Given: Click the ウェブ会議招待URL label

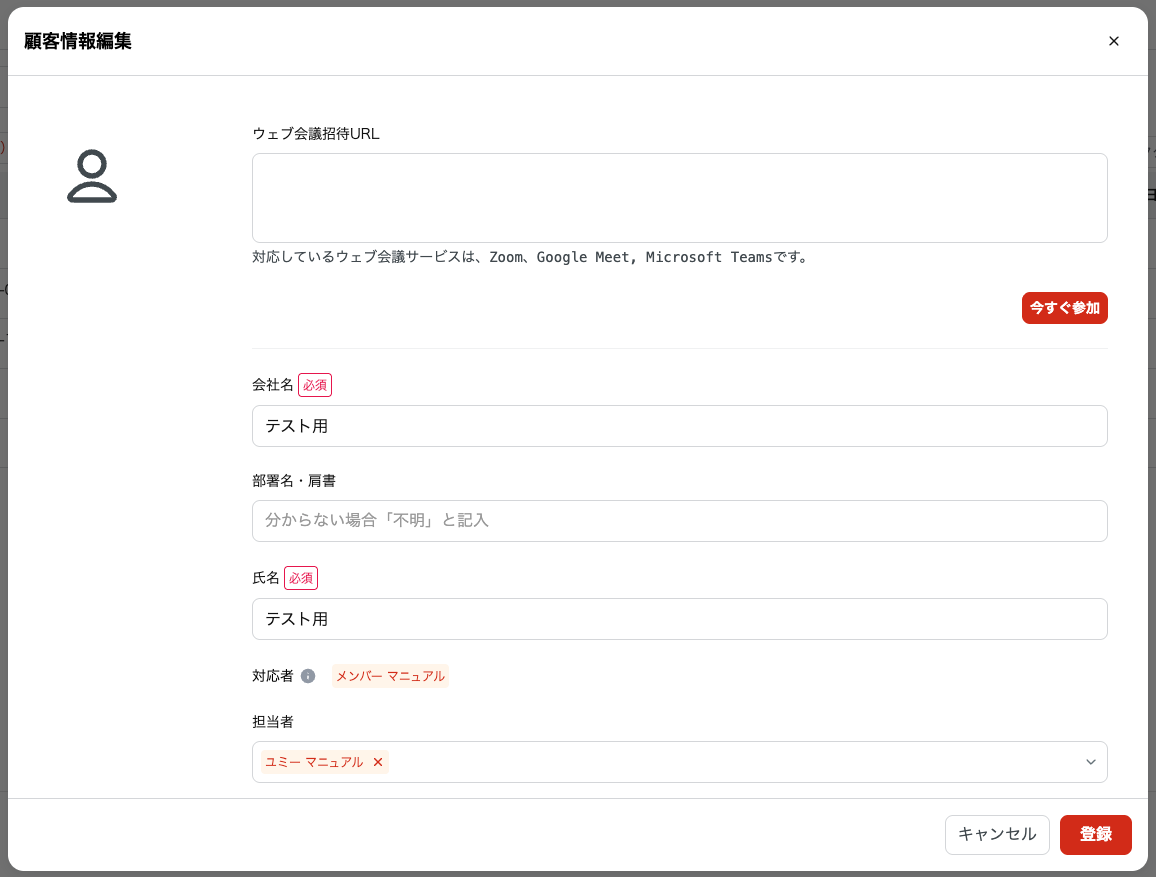Looking at the screenshot, I should point(316,133).
